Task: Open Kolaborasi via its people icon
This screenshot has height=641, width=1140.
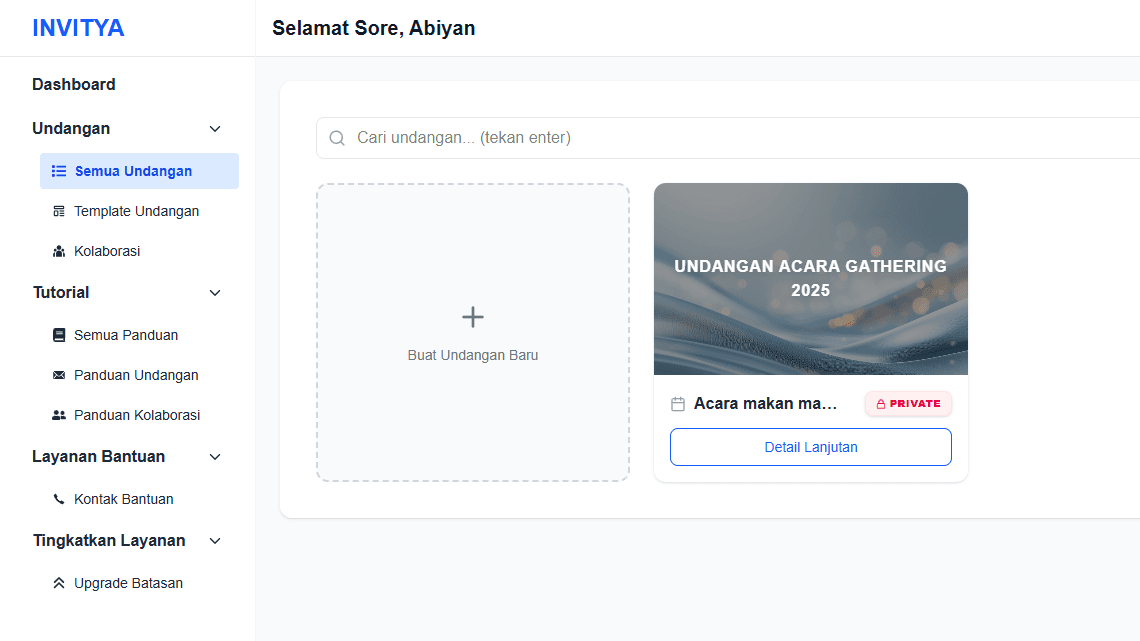Action: pos(58,251)
